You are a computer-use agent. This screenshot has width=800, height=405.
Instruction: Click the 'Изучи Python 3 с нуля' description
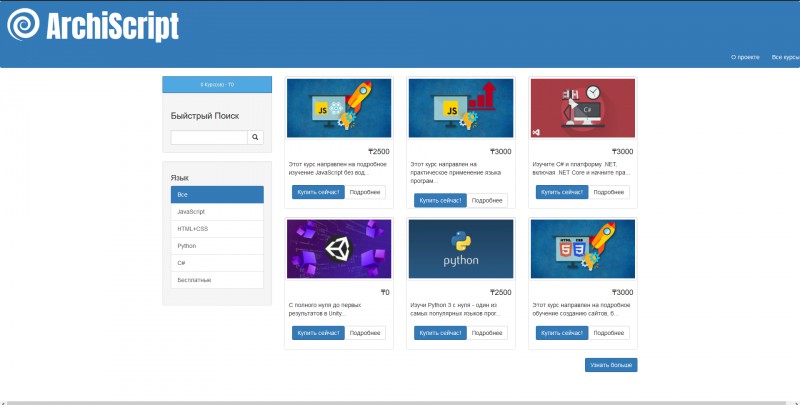pos(455,310)
